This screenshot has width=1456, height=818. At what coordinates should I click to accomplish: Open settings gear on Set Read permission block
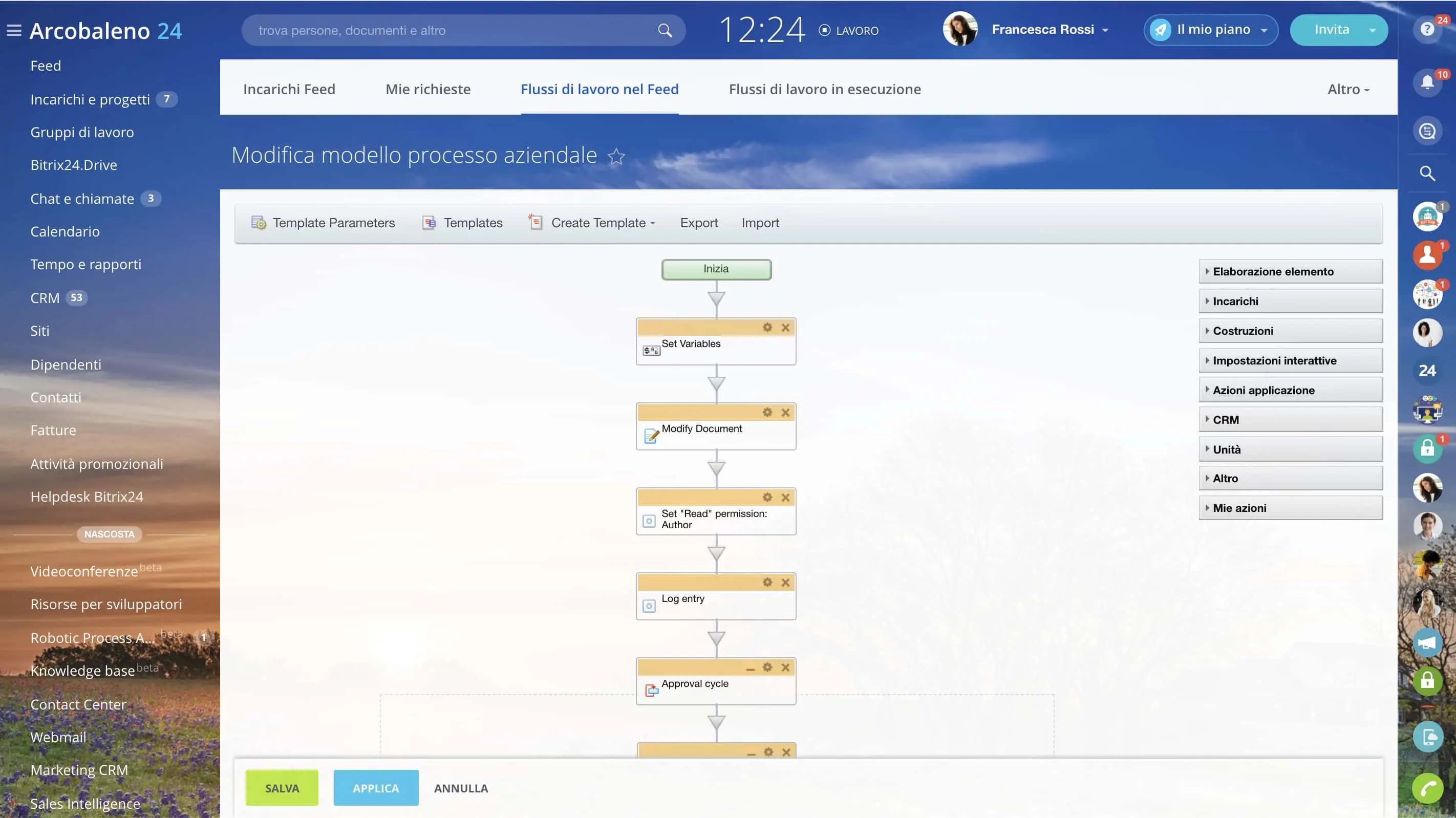[x=767, y=498]
